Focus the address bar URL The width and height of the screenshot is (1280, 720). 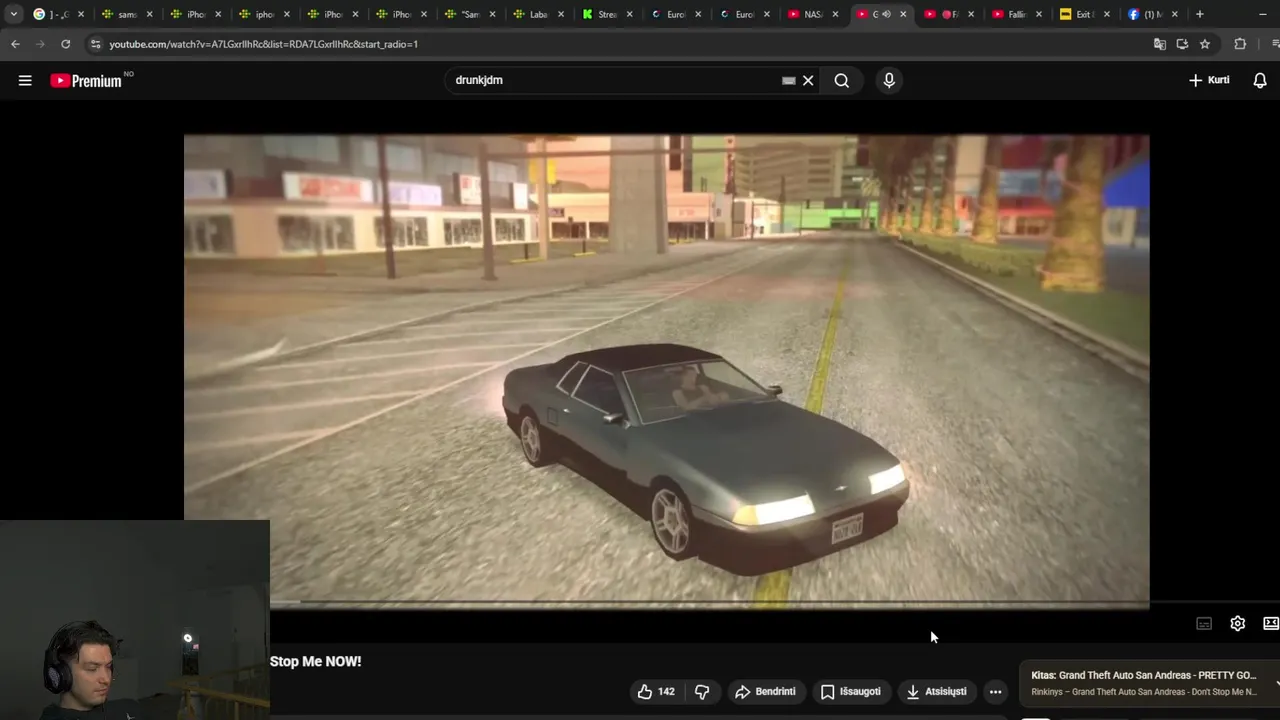point(263,44)
